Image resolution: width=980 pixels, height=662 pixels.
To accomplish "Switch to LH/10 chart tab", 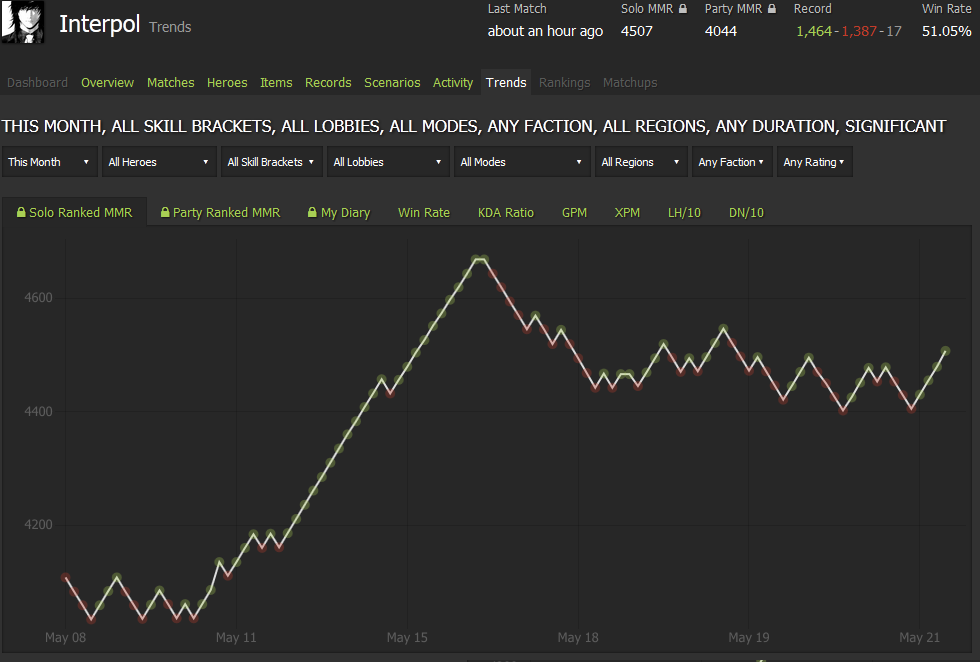I will (684, 213).
